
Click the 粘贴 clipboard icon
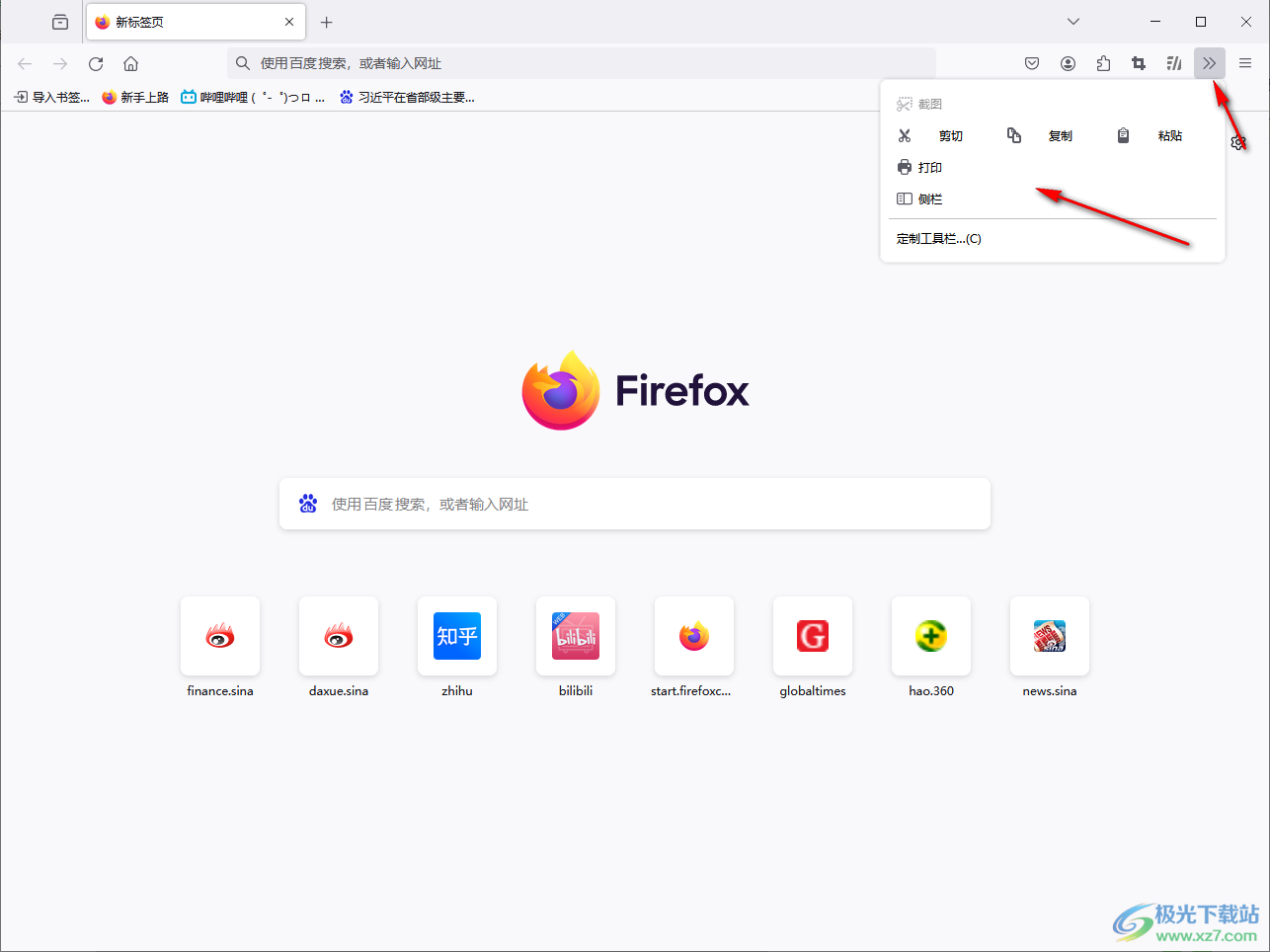(1123, 135)
